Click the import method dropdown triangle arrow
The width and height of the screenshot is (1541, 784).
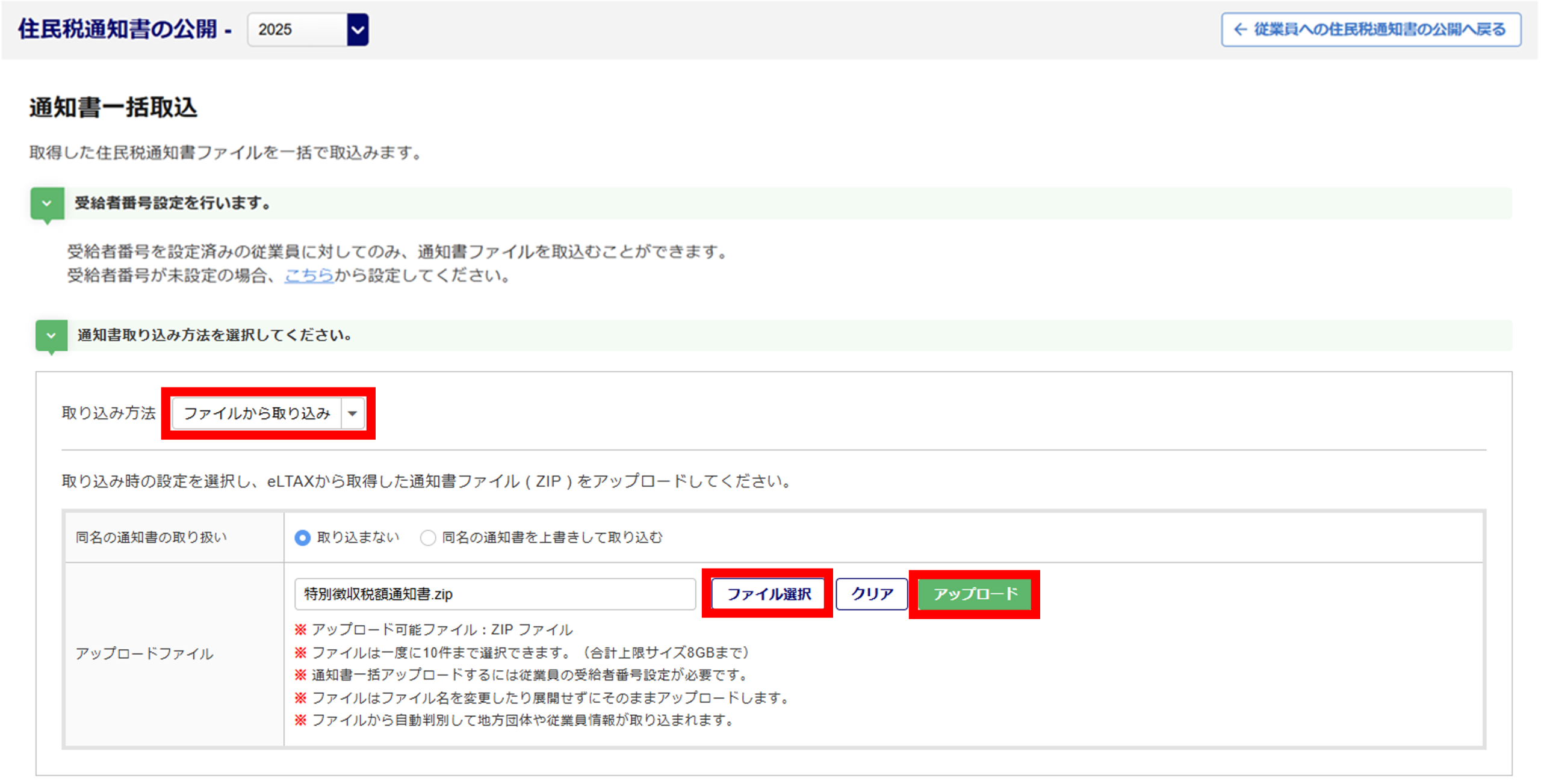click(353, 413)
